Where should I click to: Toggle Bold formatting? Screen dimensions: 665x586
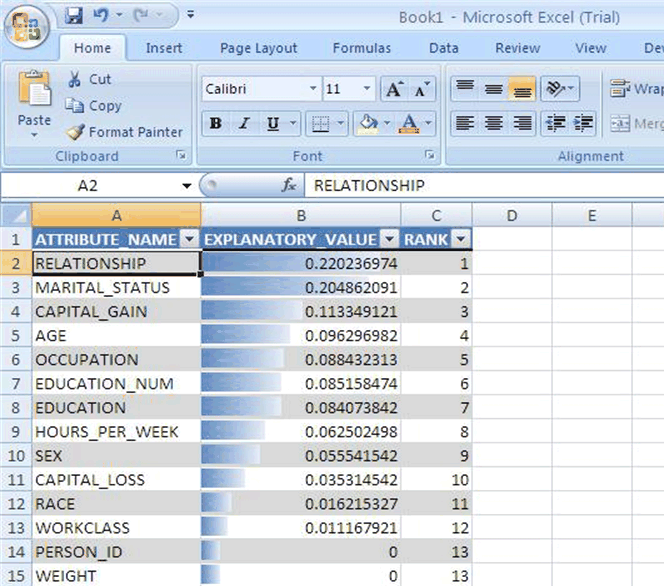tap(215, 124)
